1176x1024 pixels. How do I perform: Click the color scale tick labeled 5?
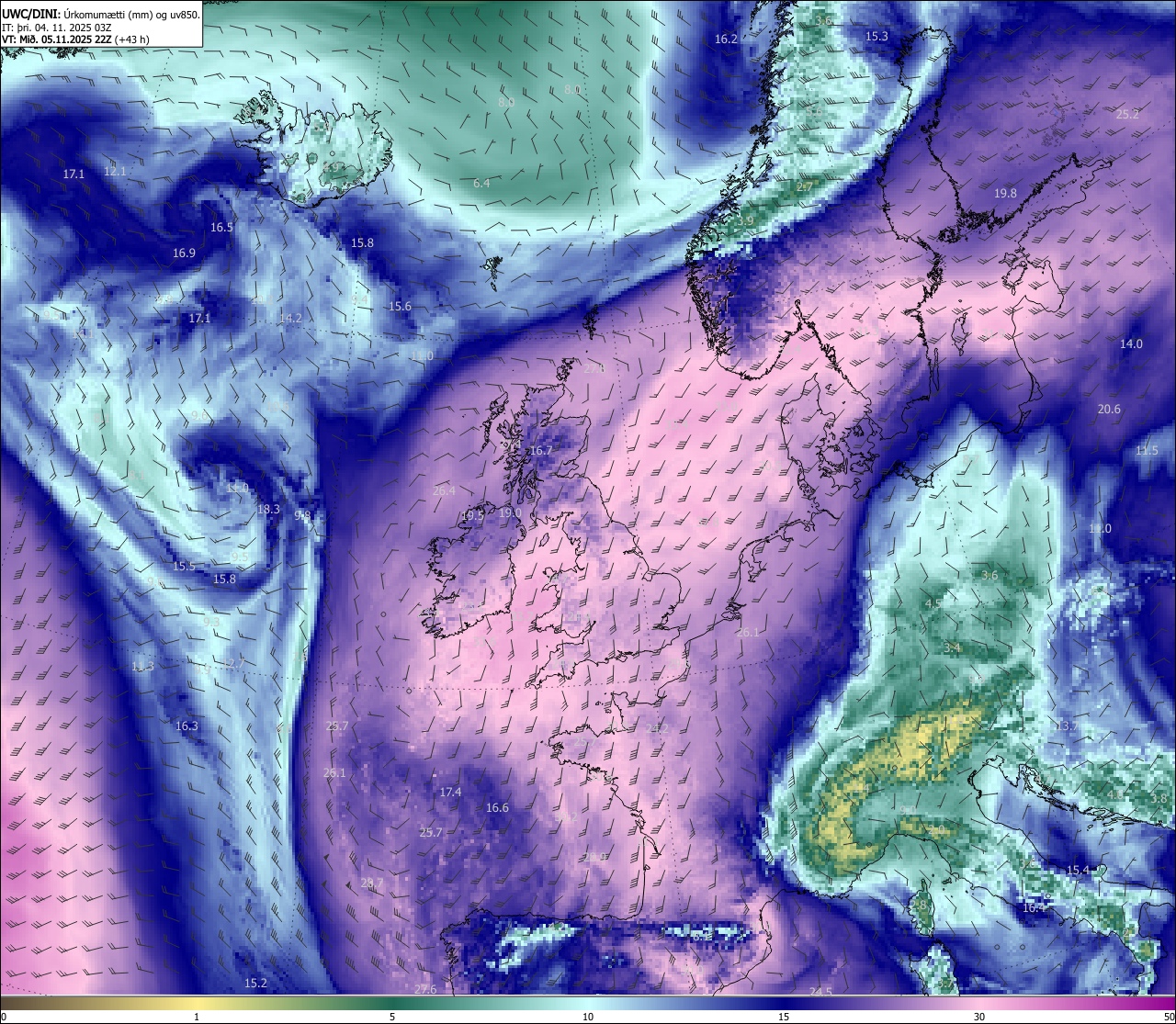click(392, 1017)
